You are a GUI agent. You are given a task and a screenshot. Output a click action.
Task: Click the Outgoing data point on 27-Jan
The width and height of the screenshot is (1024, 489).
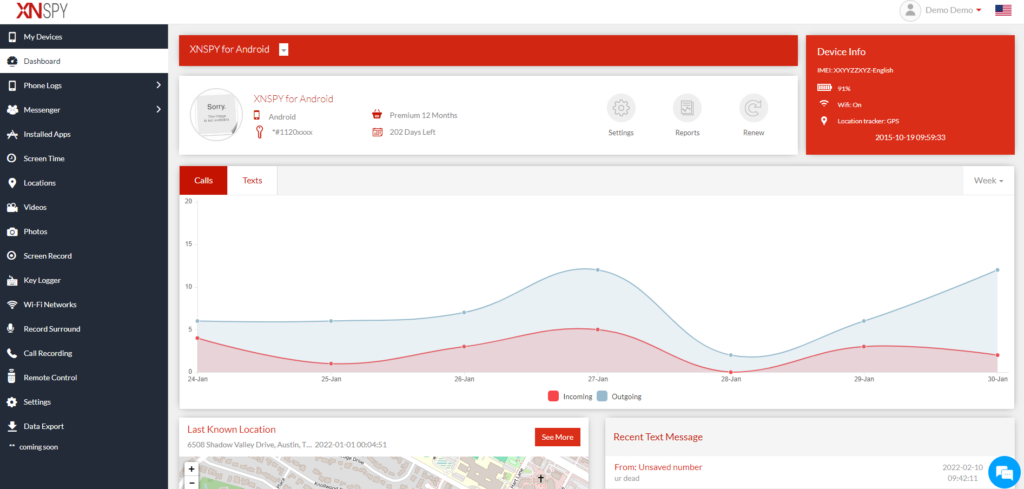[x=598, y=270]
